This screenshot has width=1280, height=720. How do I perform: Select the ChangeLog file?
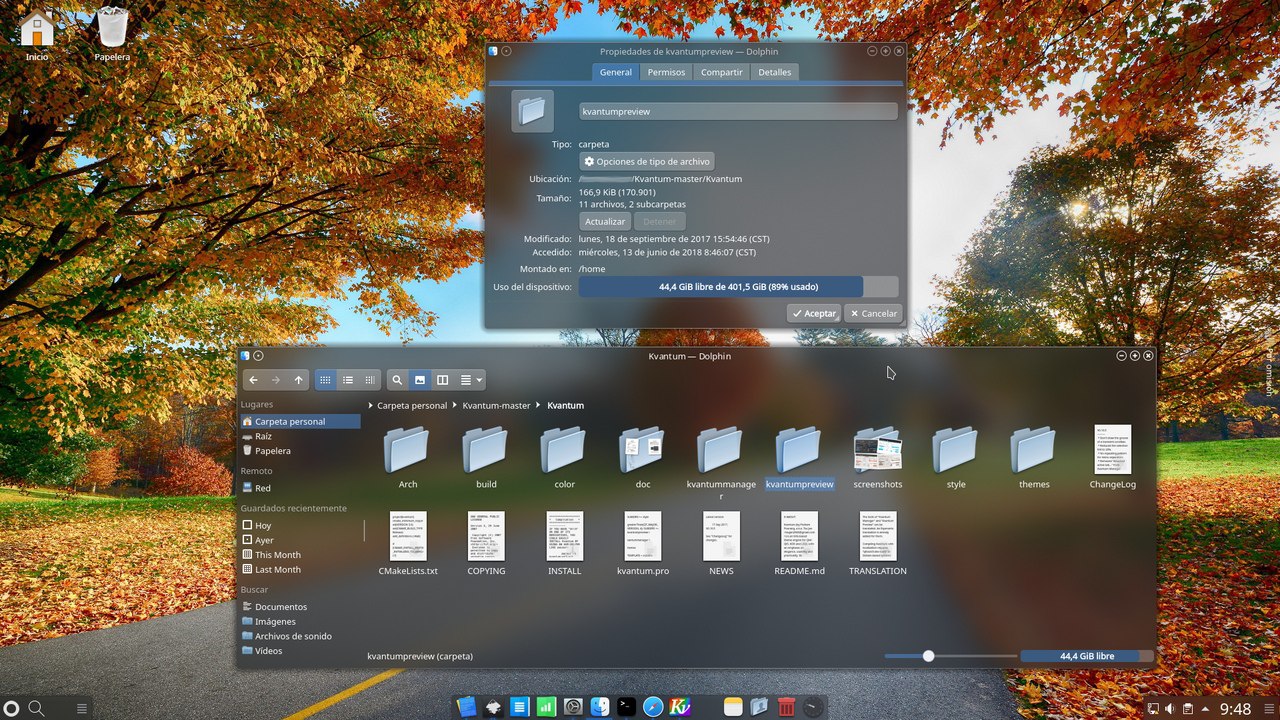pos(1112,458)
